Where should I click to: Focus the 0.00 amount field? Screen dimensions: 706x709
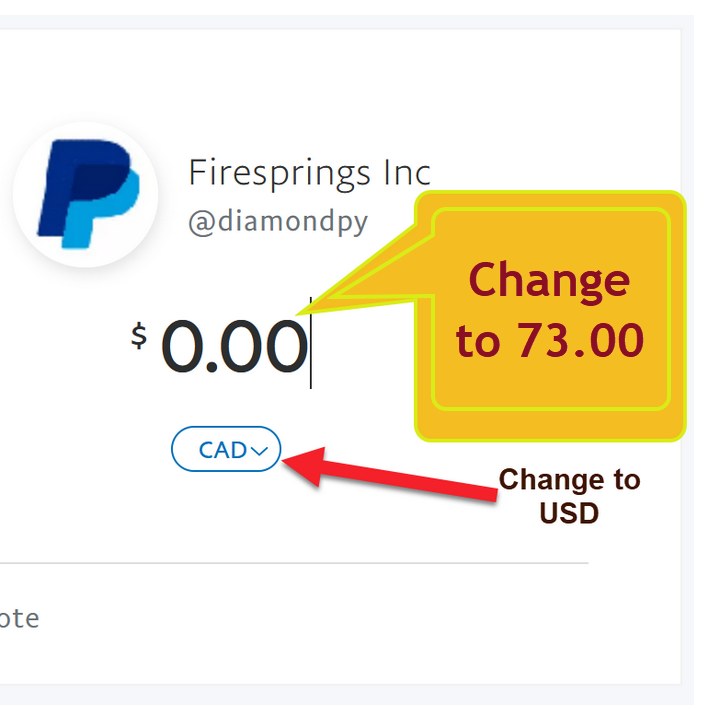point(234,346)
